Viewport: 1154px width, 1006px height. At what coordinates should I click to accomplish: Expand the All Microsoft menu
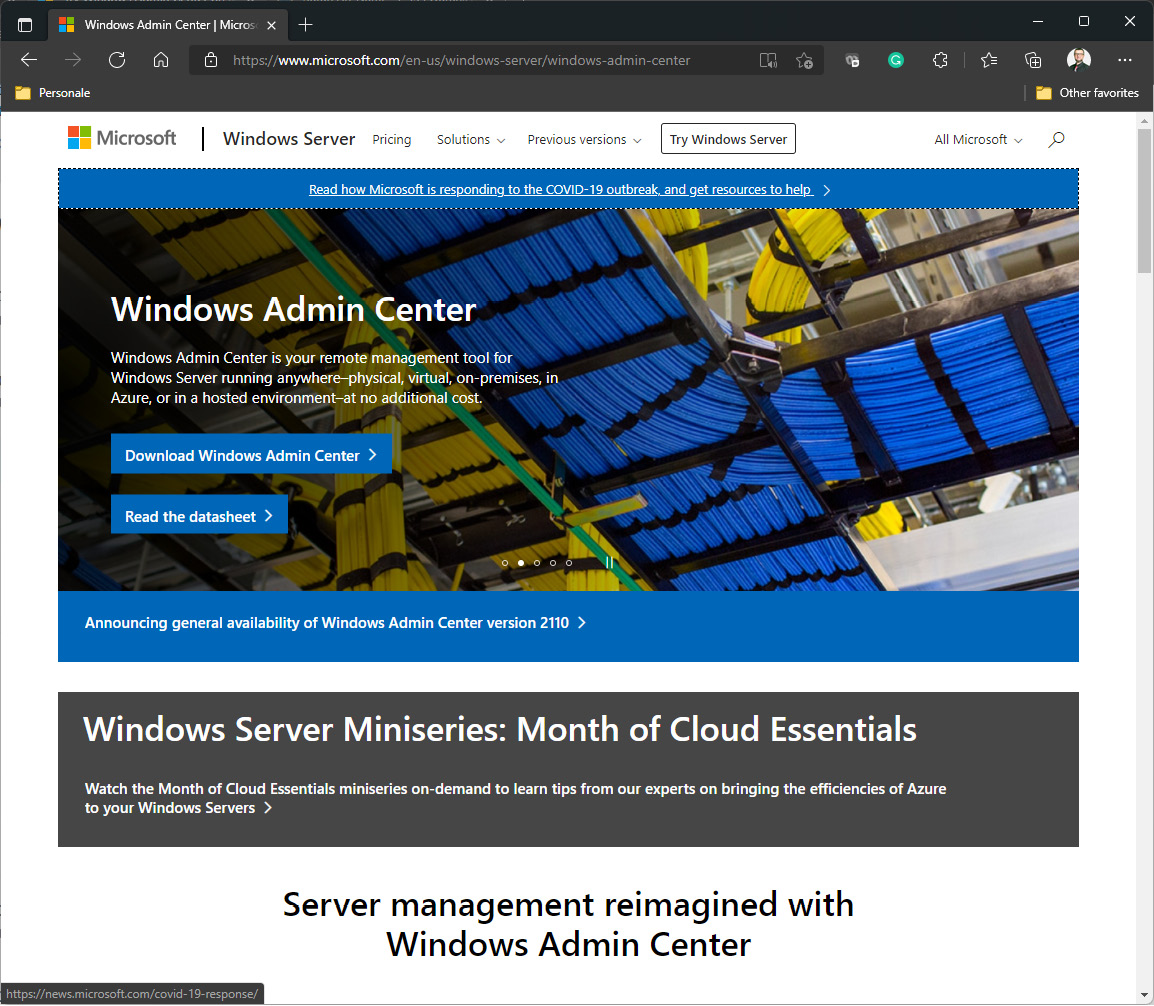point(978,140)
